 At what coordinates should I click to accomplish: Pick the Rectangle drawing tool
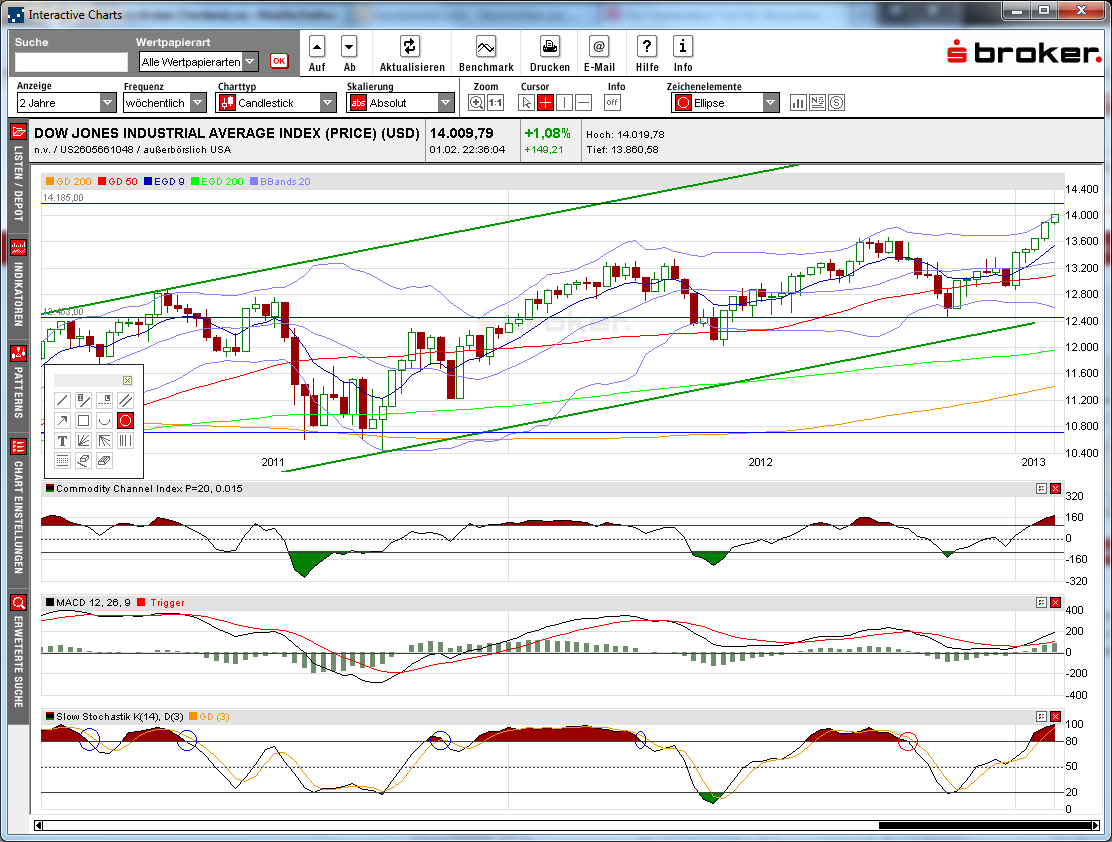pyautogui.click(x=83, y=420)
